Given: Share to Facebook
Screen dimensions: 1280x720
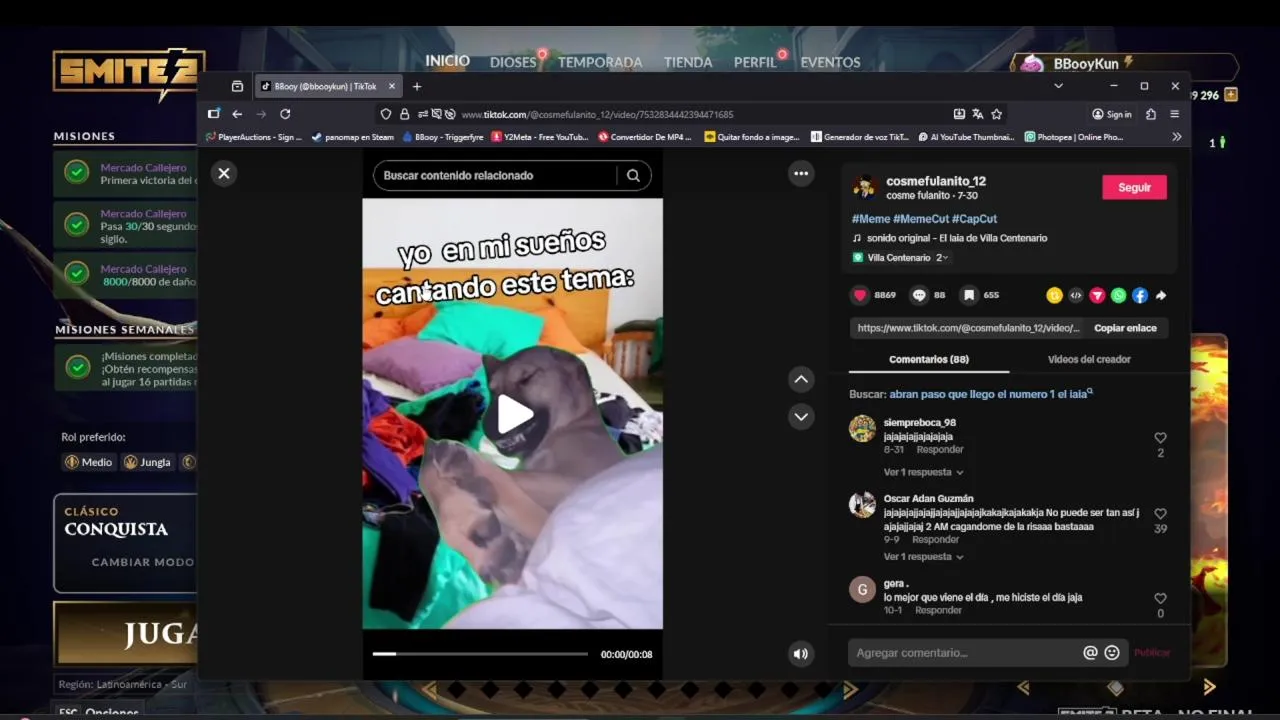Looking at the screenshot, I should point(1140,295).
